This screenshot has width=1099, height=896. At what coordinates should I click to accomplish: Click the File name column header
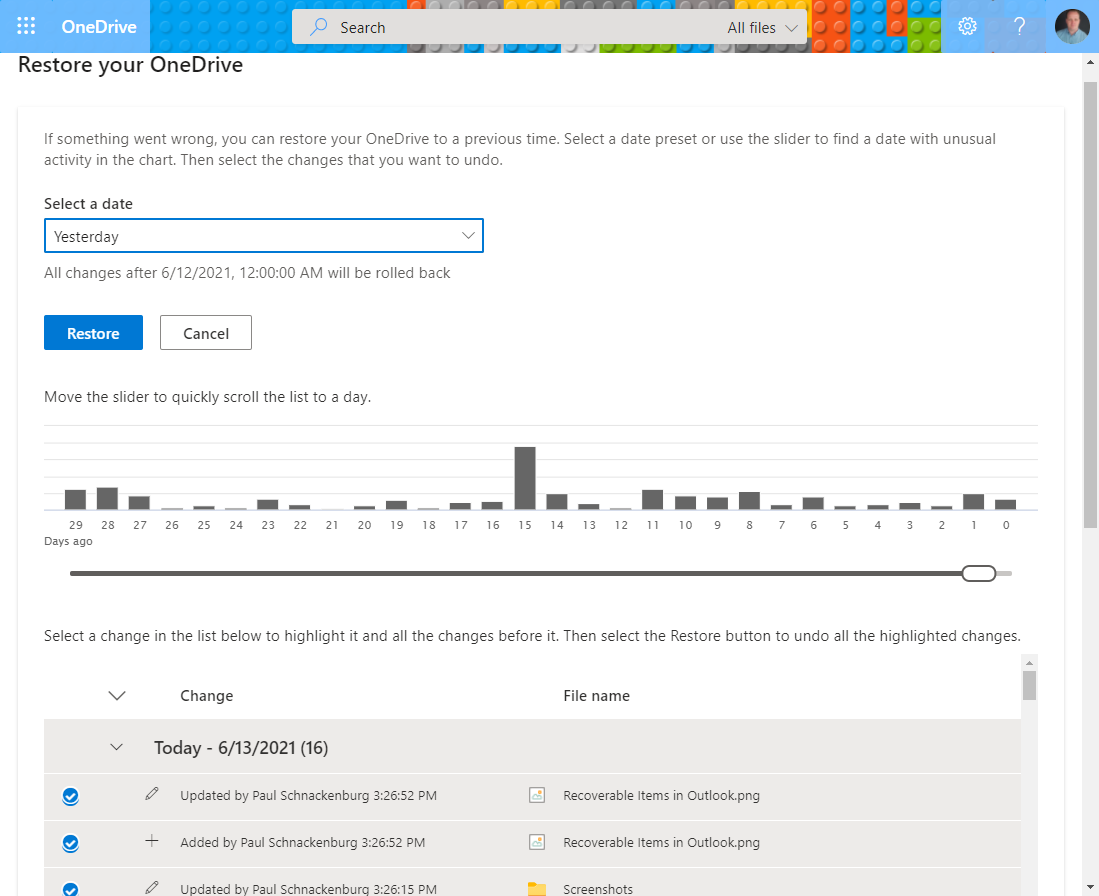[596, 695]
